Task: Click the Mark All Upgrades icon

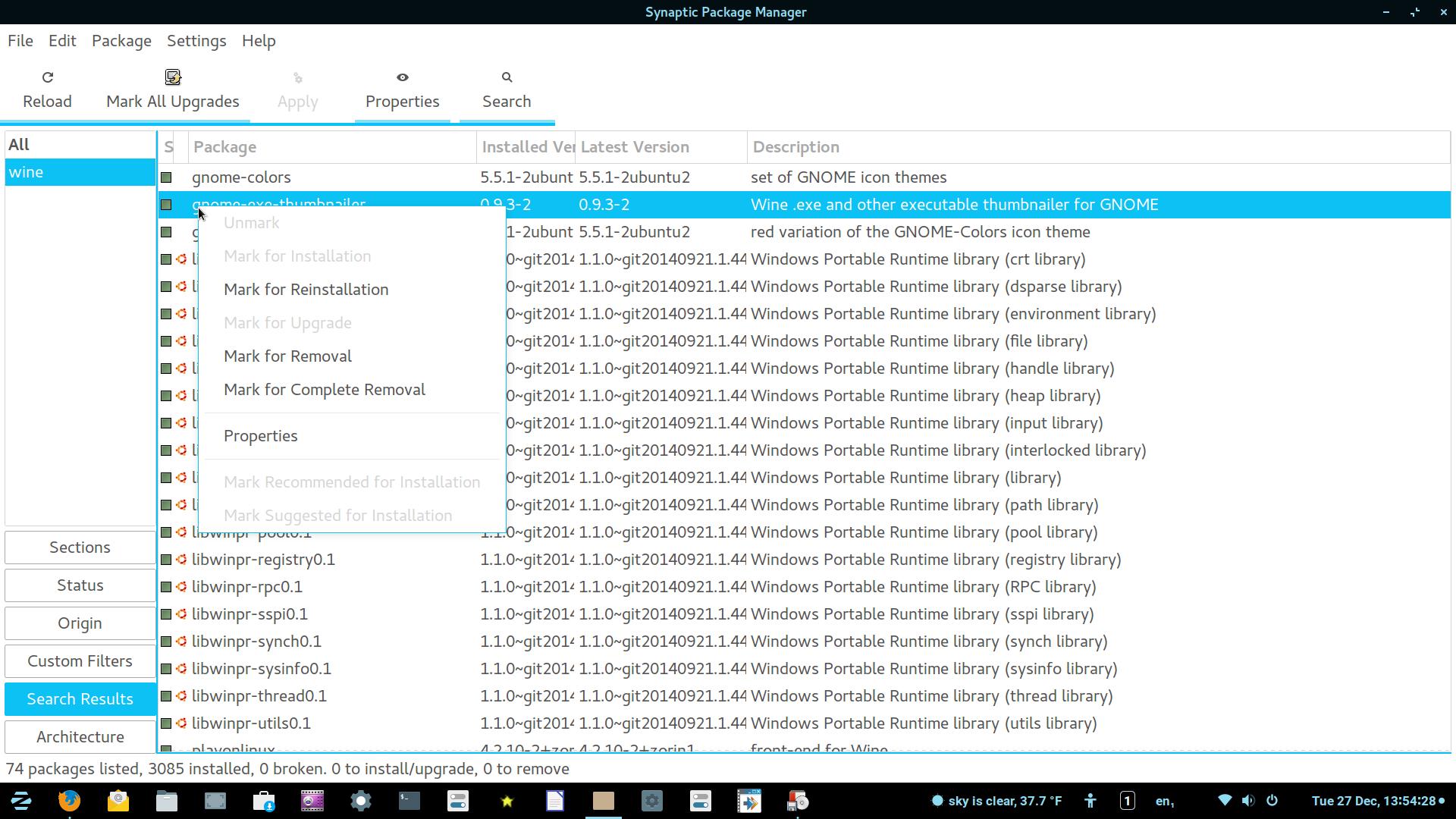Action: pyautogui.click(x=173, y=77)
